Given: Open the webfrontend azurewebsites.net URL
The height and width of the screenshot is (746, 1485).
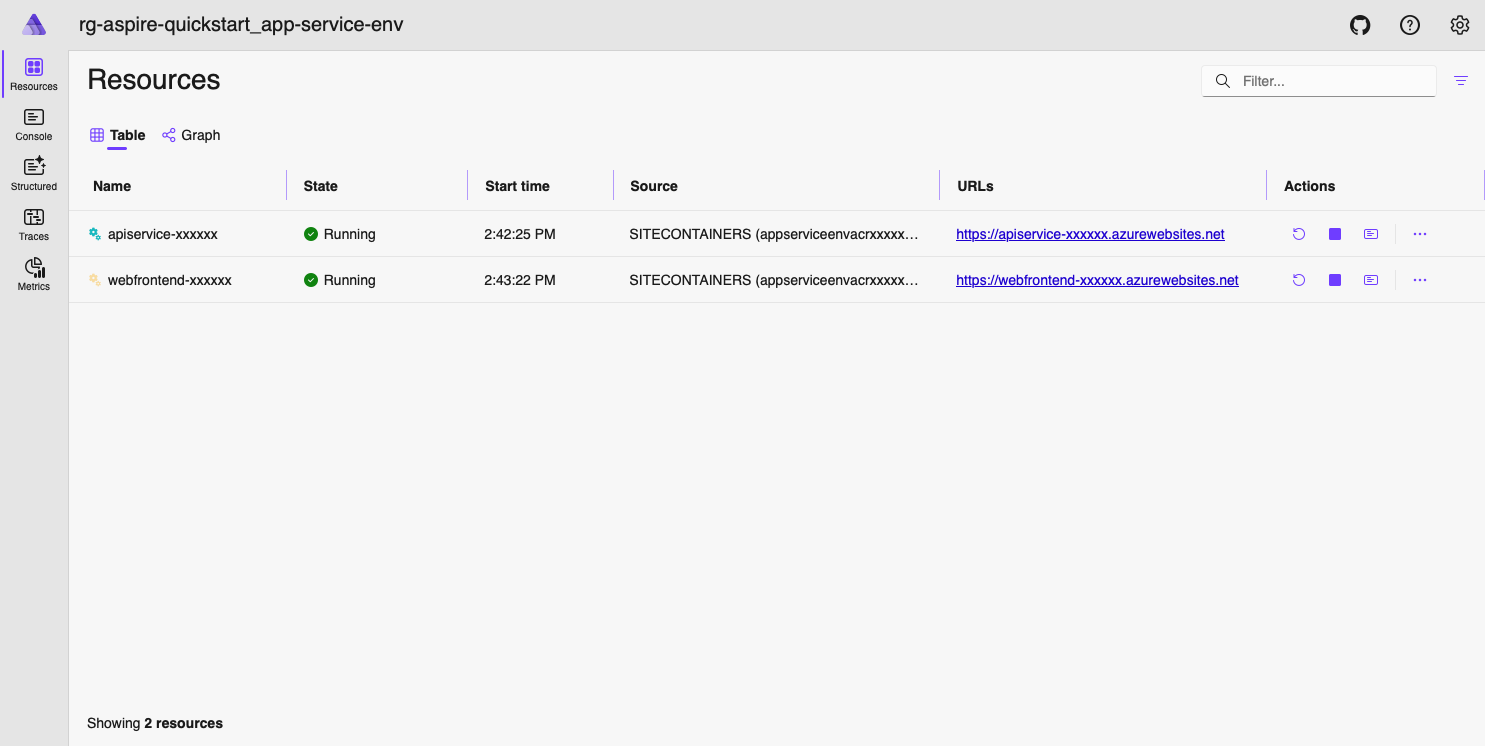Looking at the screenshot, I should (x=1097, y=279).
